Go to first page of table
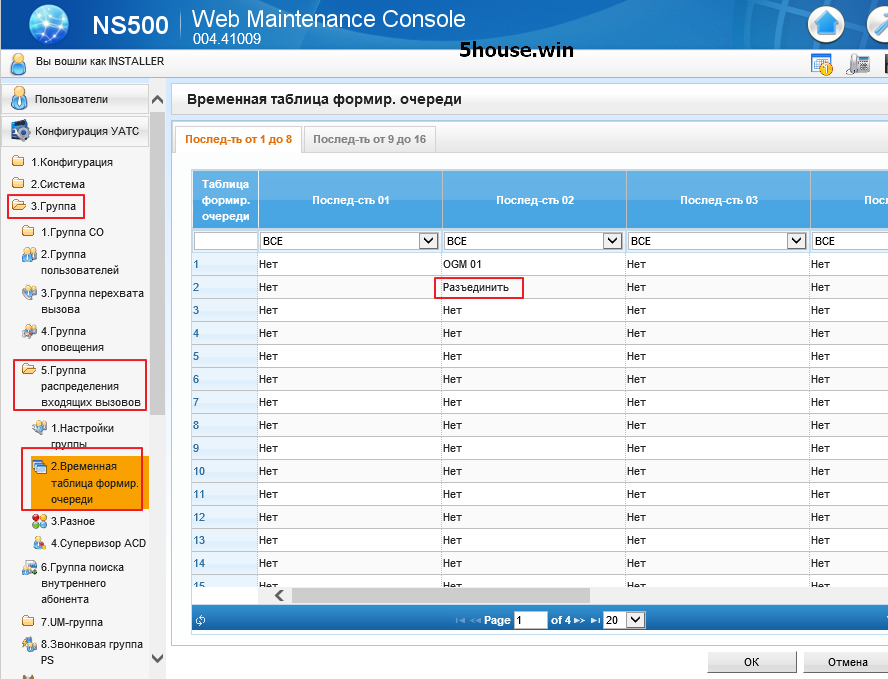The height and width of the screenshot is (679, 888). point(460,620)
